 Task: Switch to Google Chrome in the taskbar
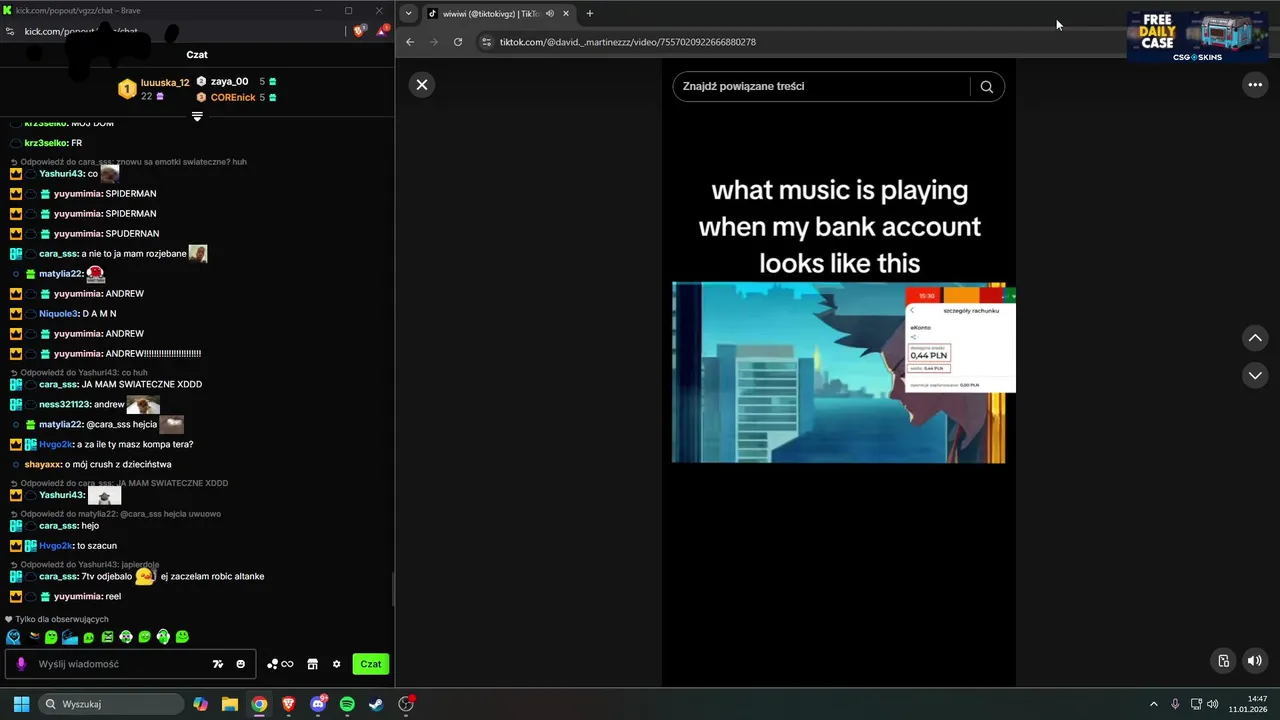click(x=259, y=704)
